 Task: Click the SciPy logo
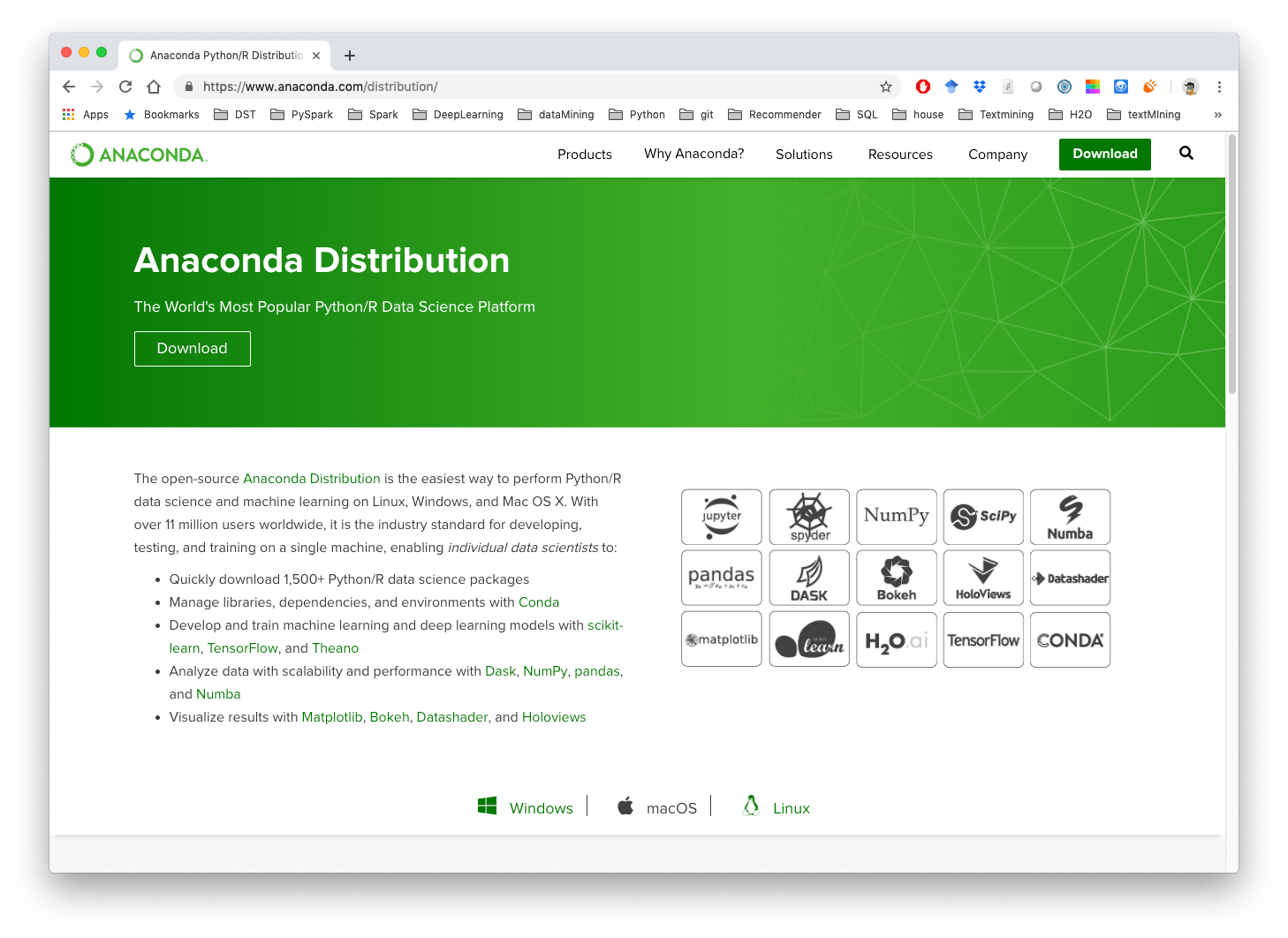(x=982, y=517)
